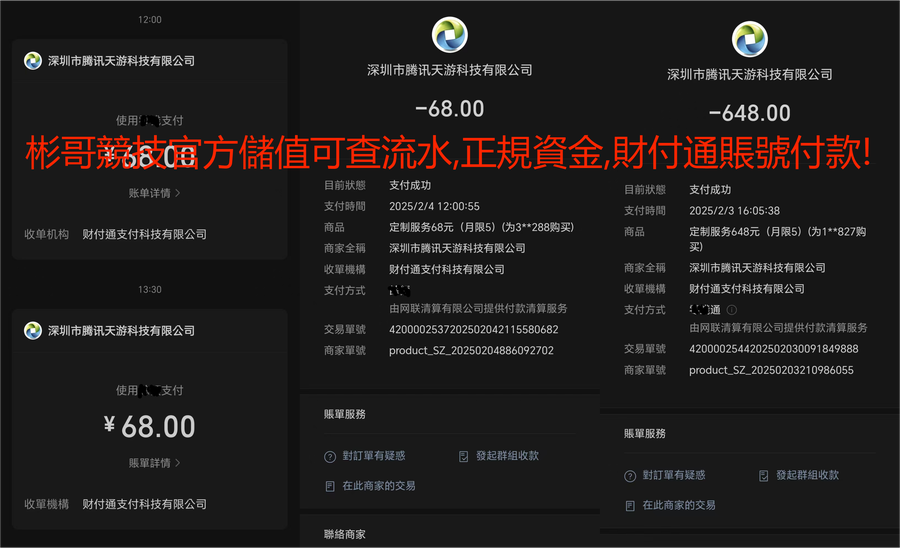900x548 pixels.
Task: Expand 账单详情 in the 12:00 payment card
Action: [154, 193]
